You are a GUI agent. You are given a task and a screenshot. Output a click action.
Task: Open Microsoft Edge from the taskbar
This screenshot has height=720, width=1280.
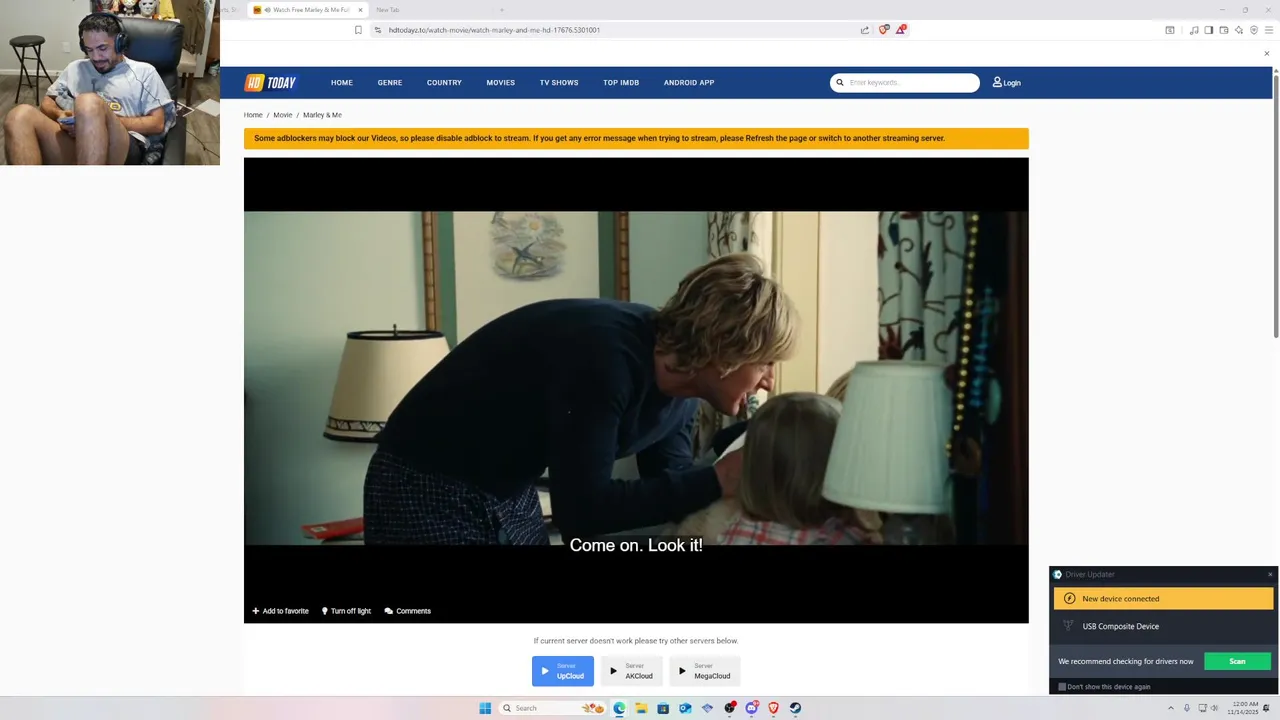(619, 708)
